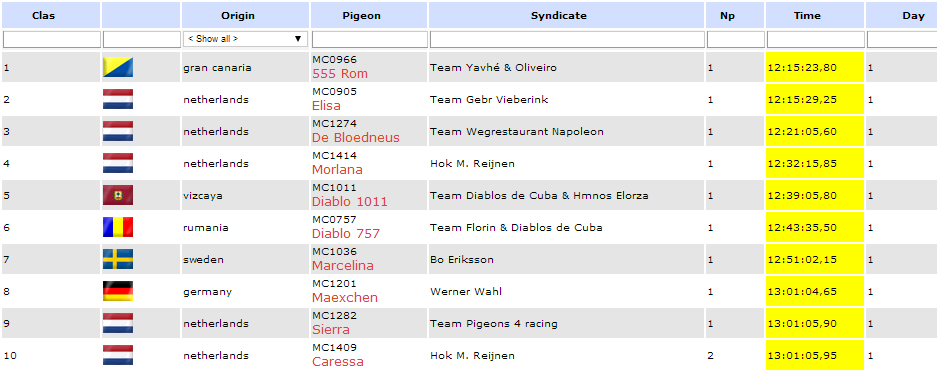This screenshot has height=390, width=937.
Task: Click Netherlands flag beside Elisa row
Action: [x=118, y=99]
